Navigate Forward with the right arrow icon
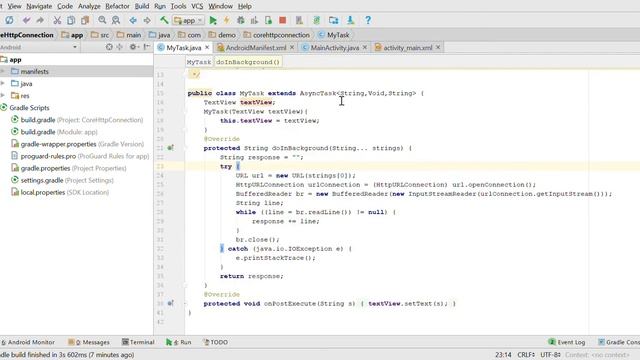Image resolution: width=640 pixels, height=360 pixels. point(147,20)
